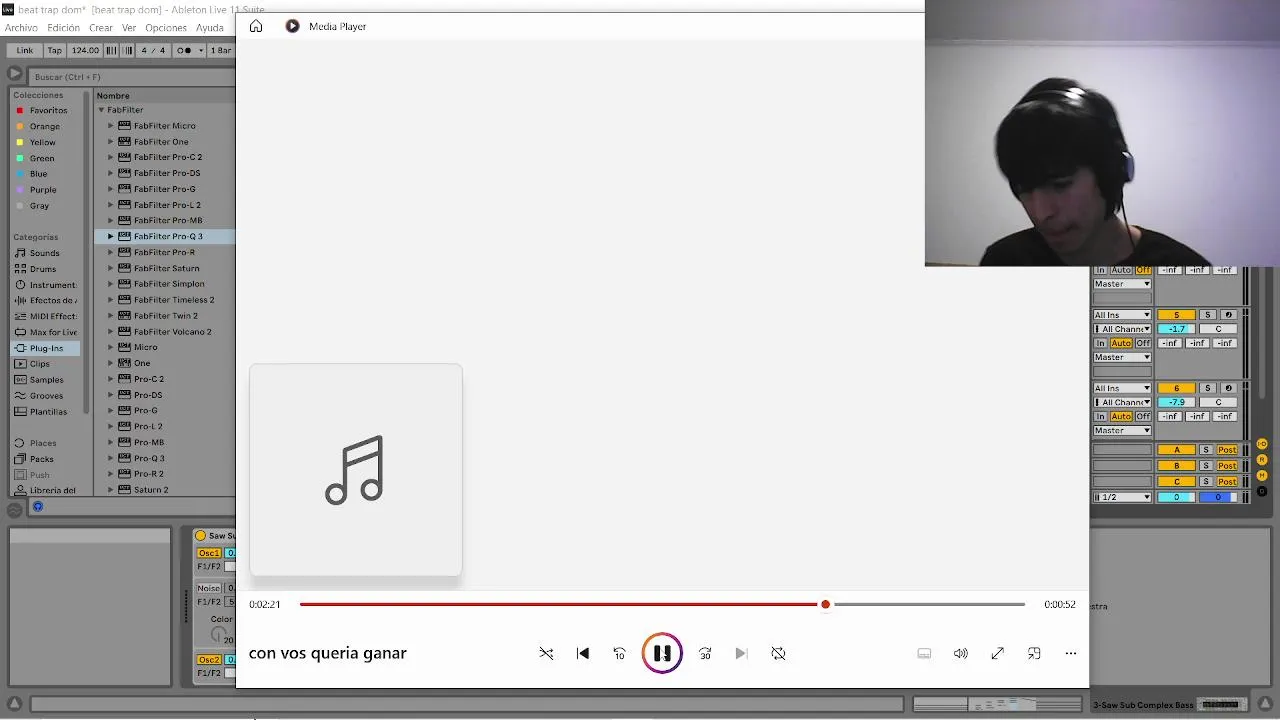The width and height of the screenshot is (1280, 720).
Task: Select the Favoritos collection
Action: point(48,110)
